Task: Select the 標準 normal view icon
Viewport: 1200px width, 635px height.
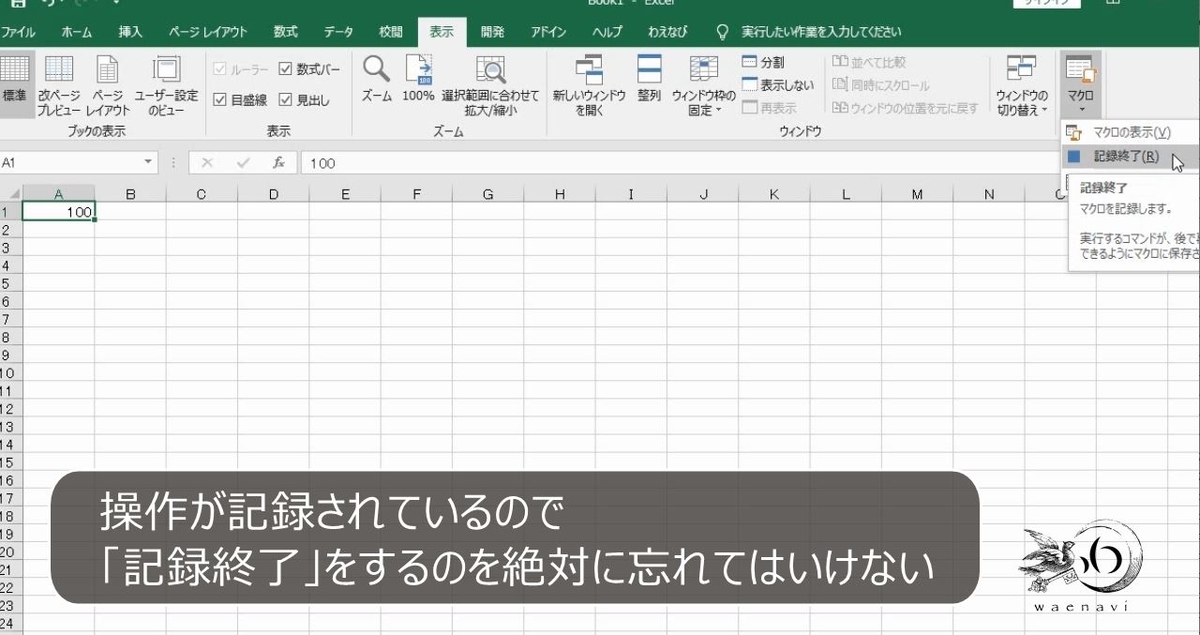Action: tap(14, 84)
